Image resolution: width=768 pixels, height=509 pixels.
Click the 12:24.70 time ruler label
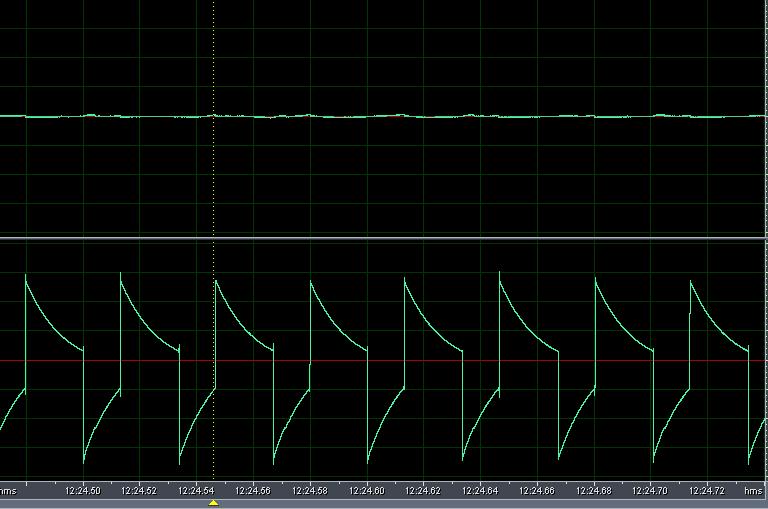pos(650,490)
